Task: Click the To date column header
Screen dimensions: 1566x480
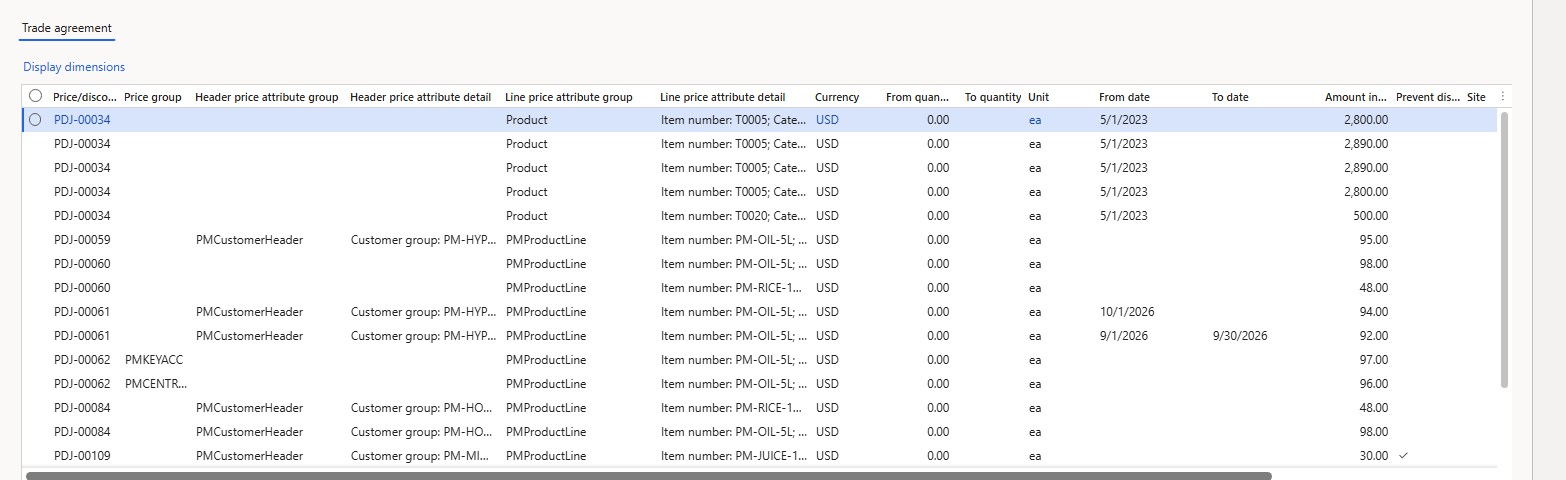Action: click(1230, 97)
